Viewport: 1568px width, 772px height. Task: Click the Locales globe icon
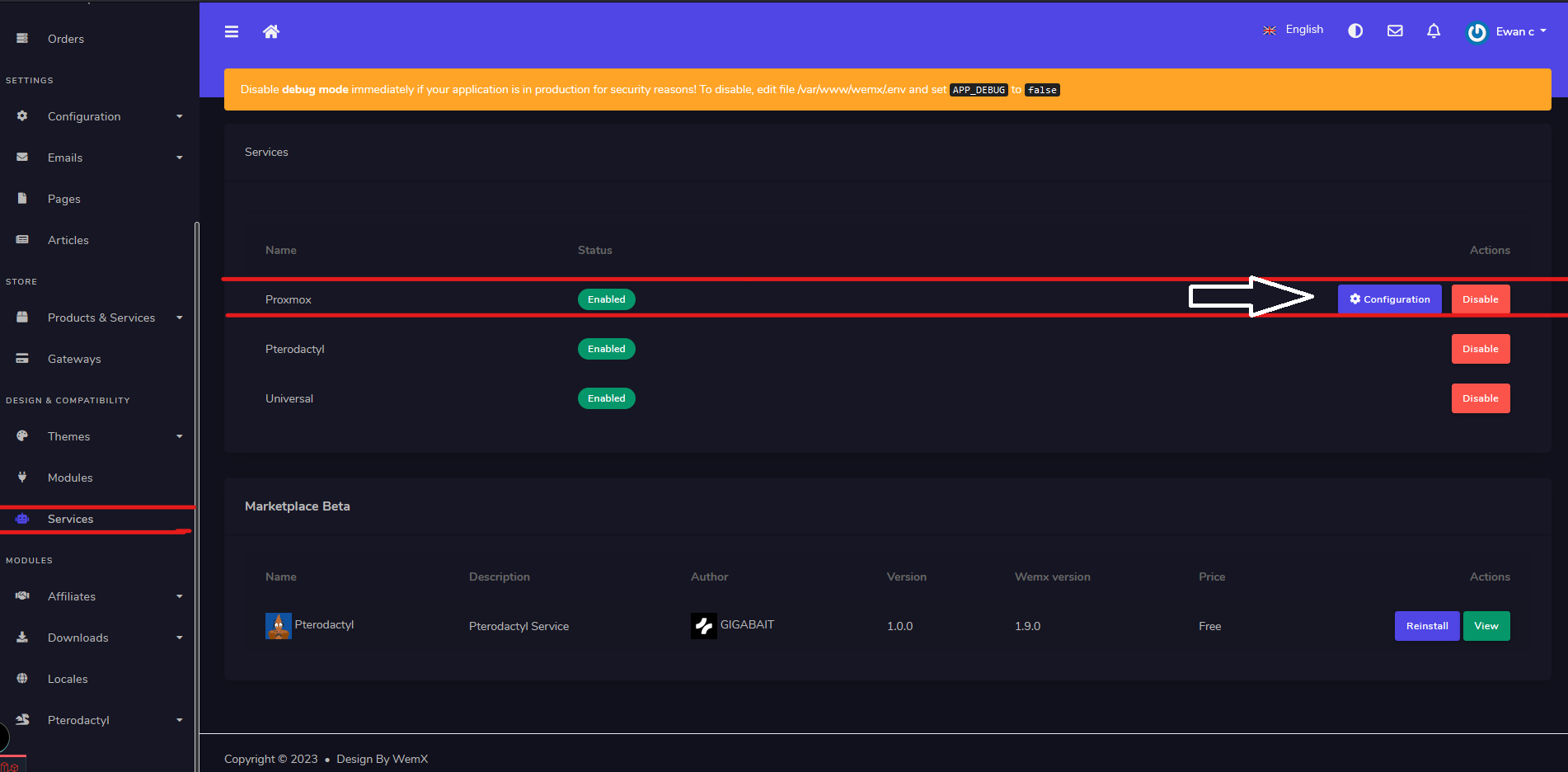coord(22,678)
